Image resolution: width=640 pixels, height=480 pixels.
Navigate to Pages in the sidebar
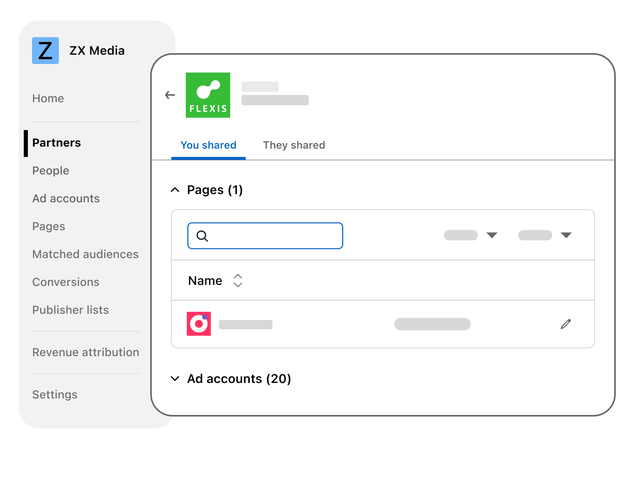tap(49, 227)
